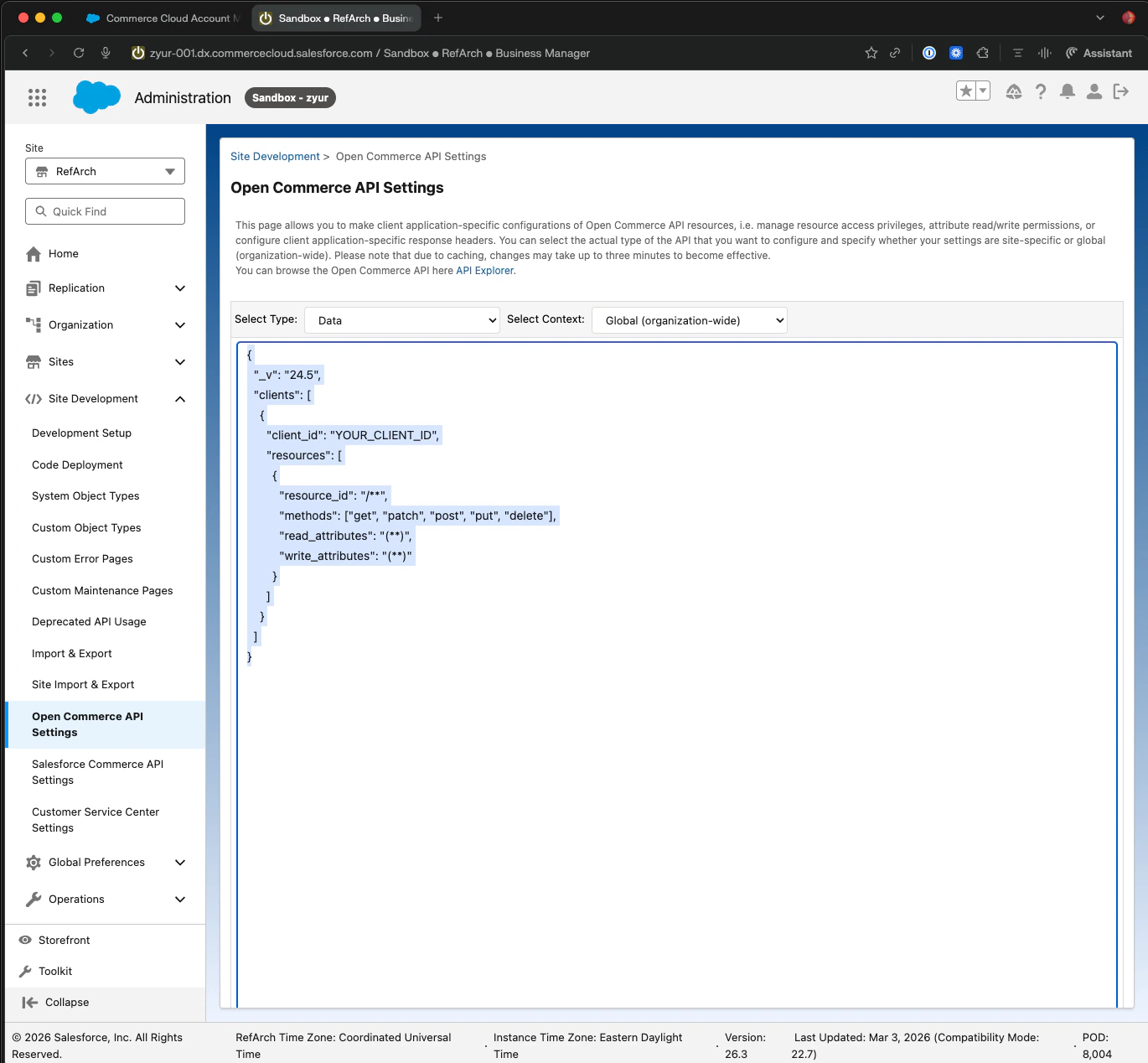Open Code Deployment page

(x=77, y=465)
